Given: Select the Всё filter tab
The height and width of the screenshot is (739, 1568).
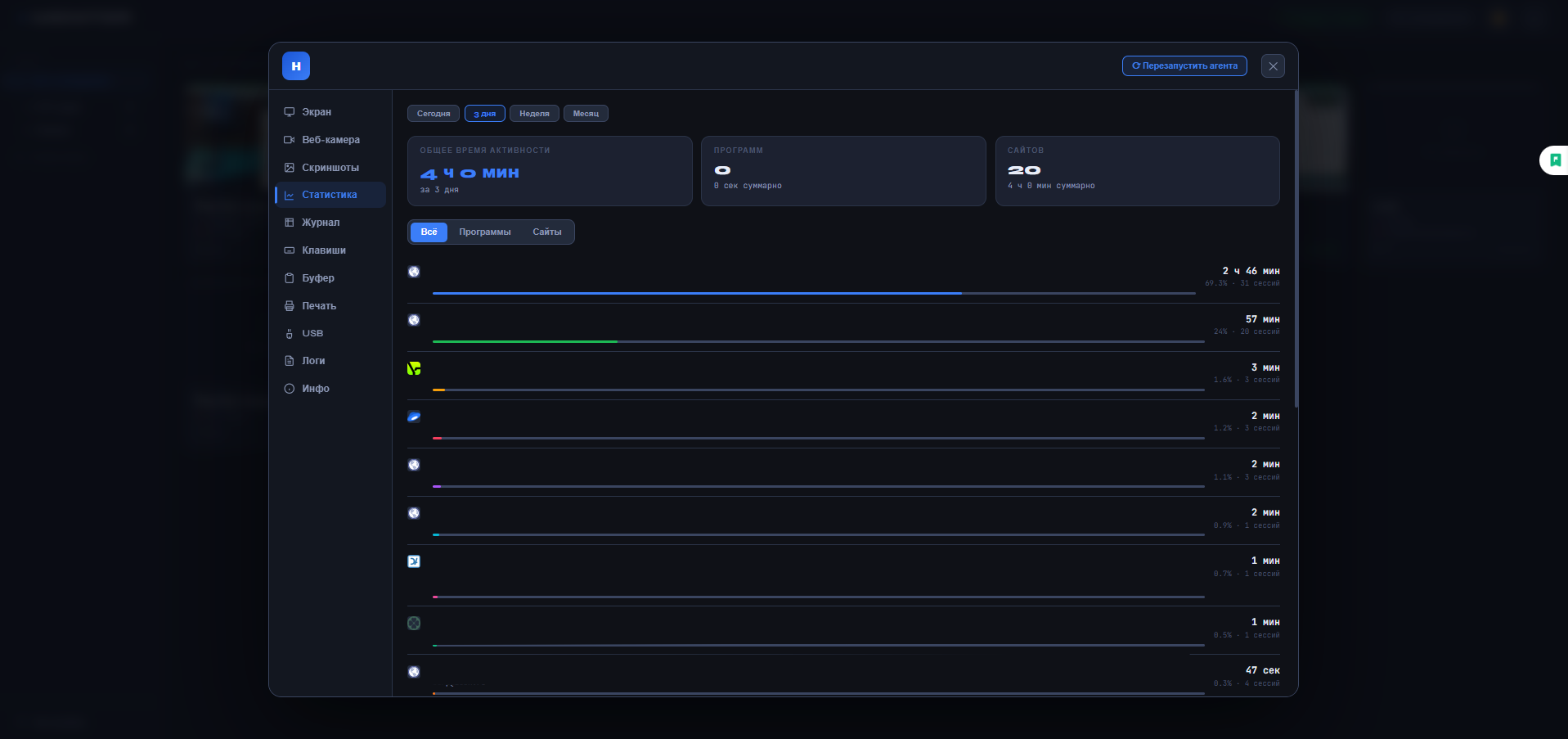Looking at the screenshot, I should [429, 232].
